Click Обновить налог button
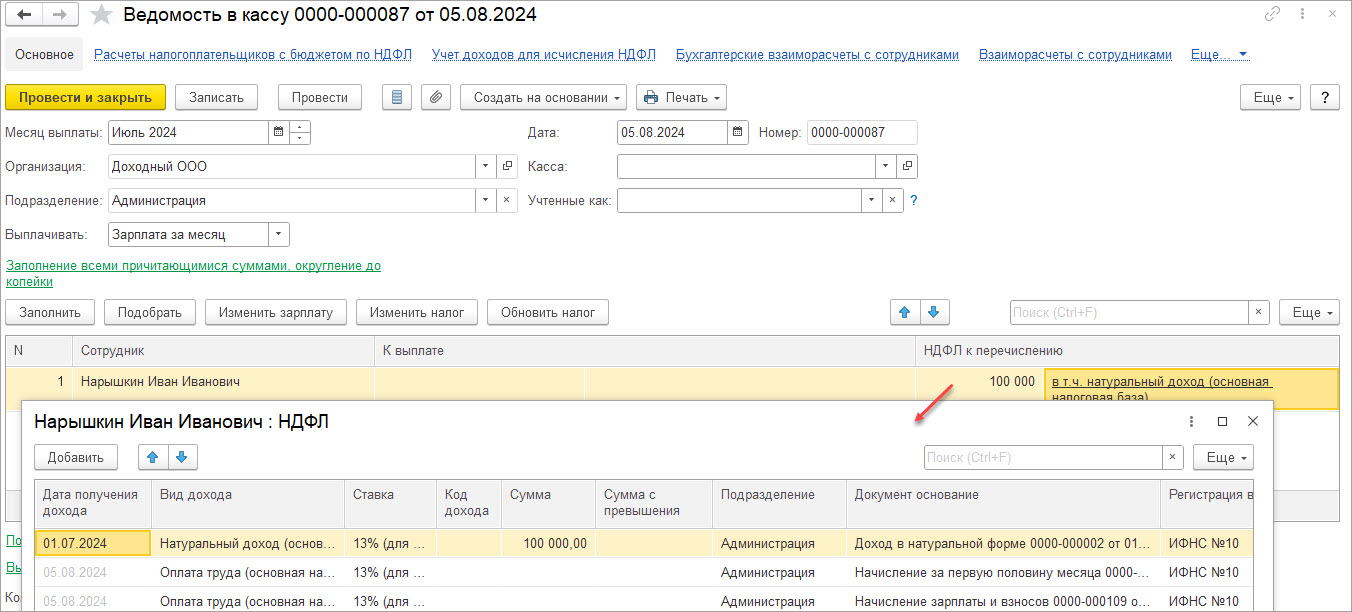 [x=548, y=312]
